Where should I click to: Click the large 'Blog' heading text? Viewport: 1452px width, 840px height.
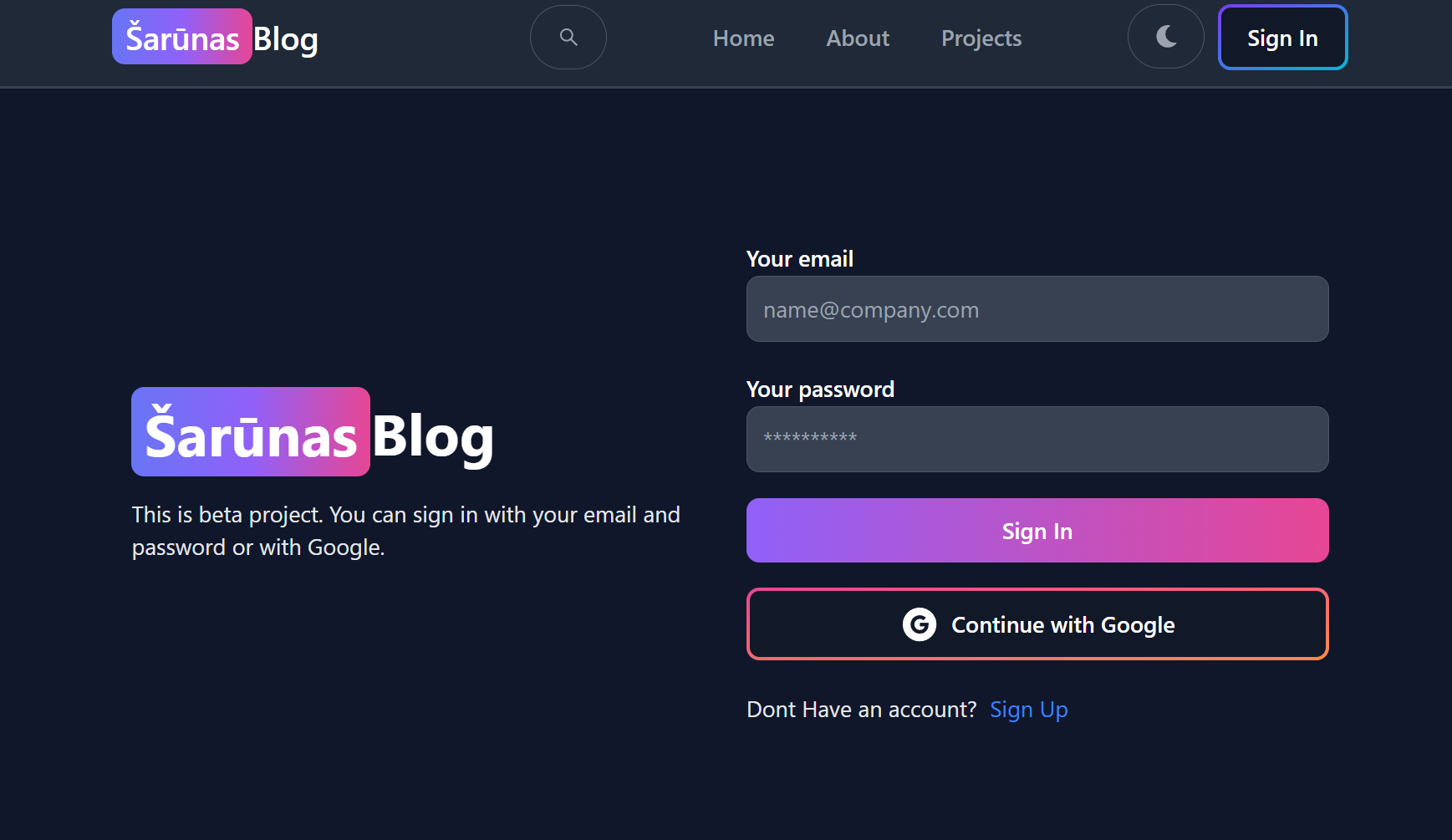pyautogui.click(x=433, y=435)
